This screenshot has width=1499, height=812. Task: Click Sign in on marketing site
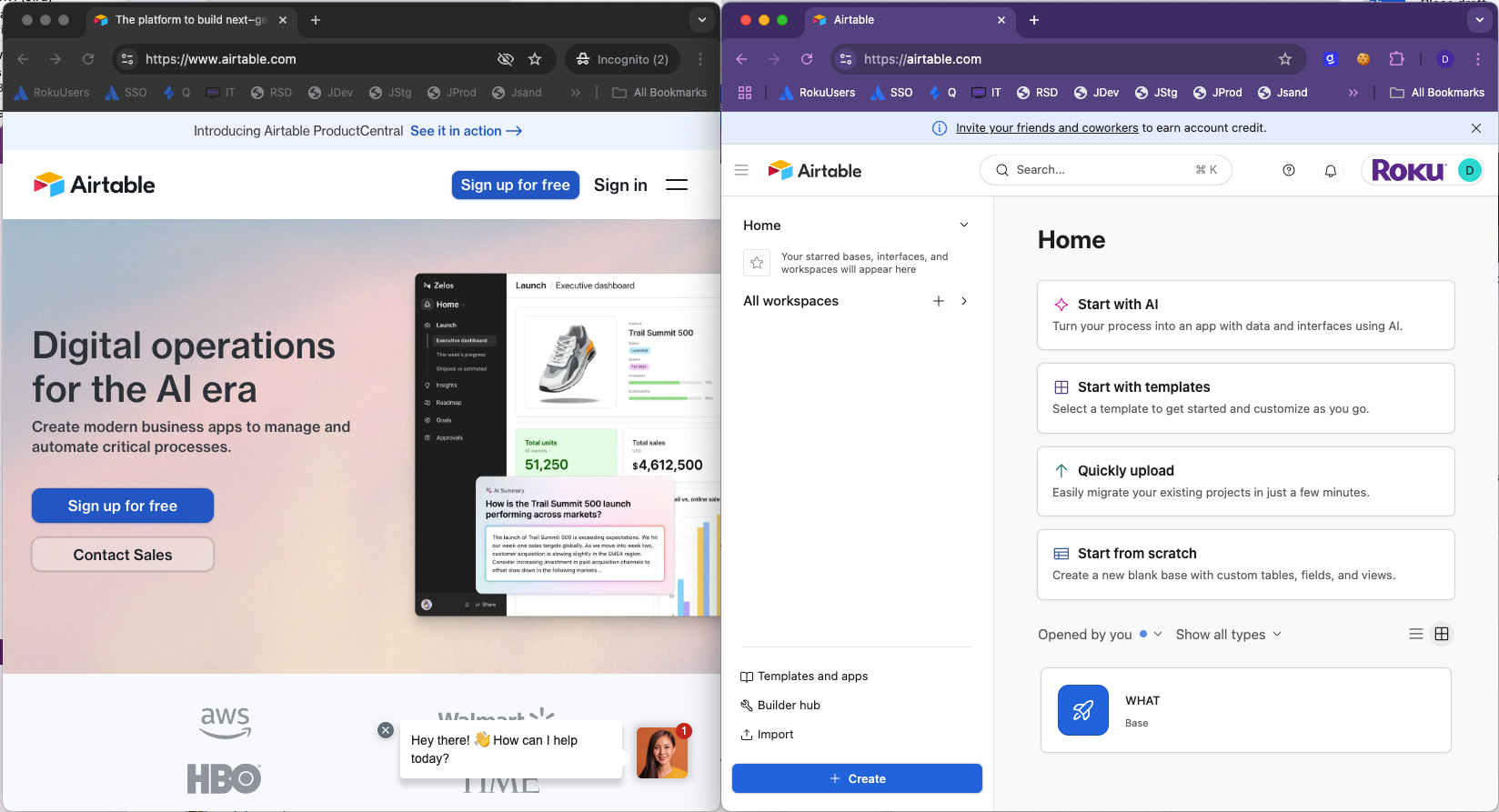click(620, 185)
